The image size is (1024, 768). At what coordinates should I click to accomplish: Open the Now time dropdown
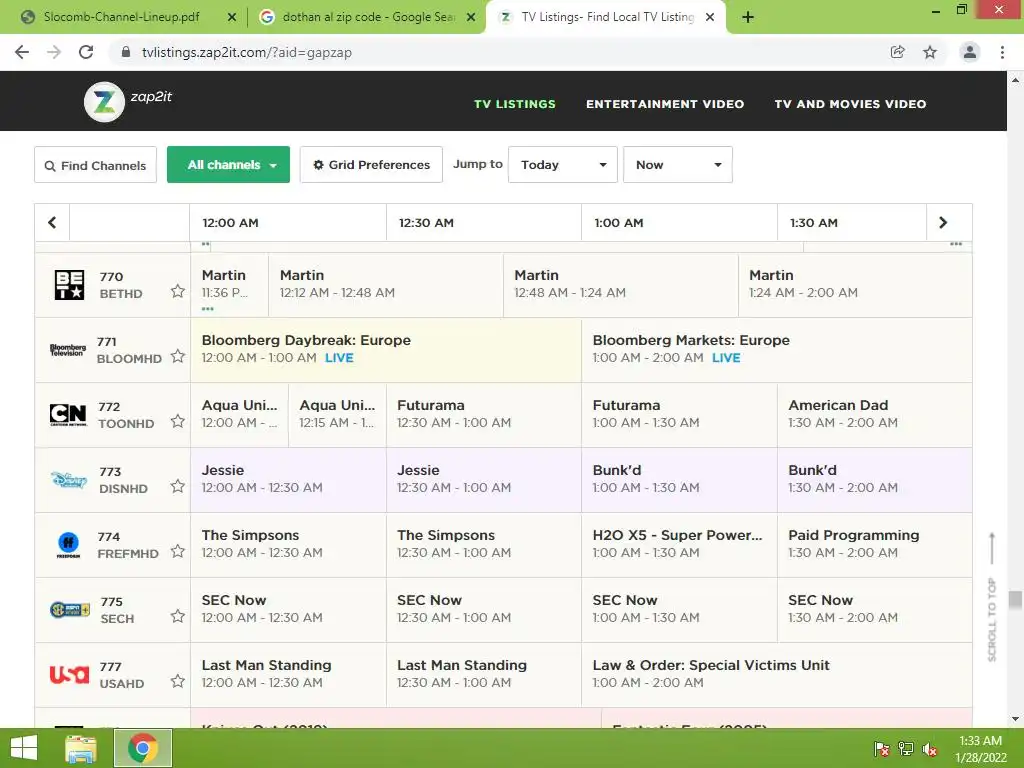pos(678,165)
